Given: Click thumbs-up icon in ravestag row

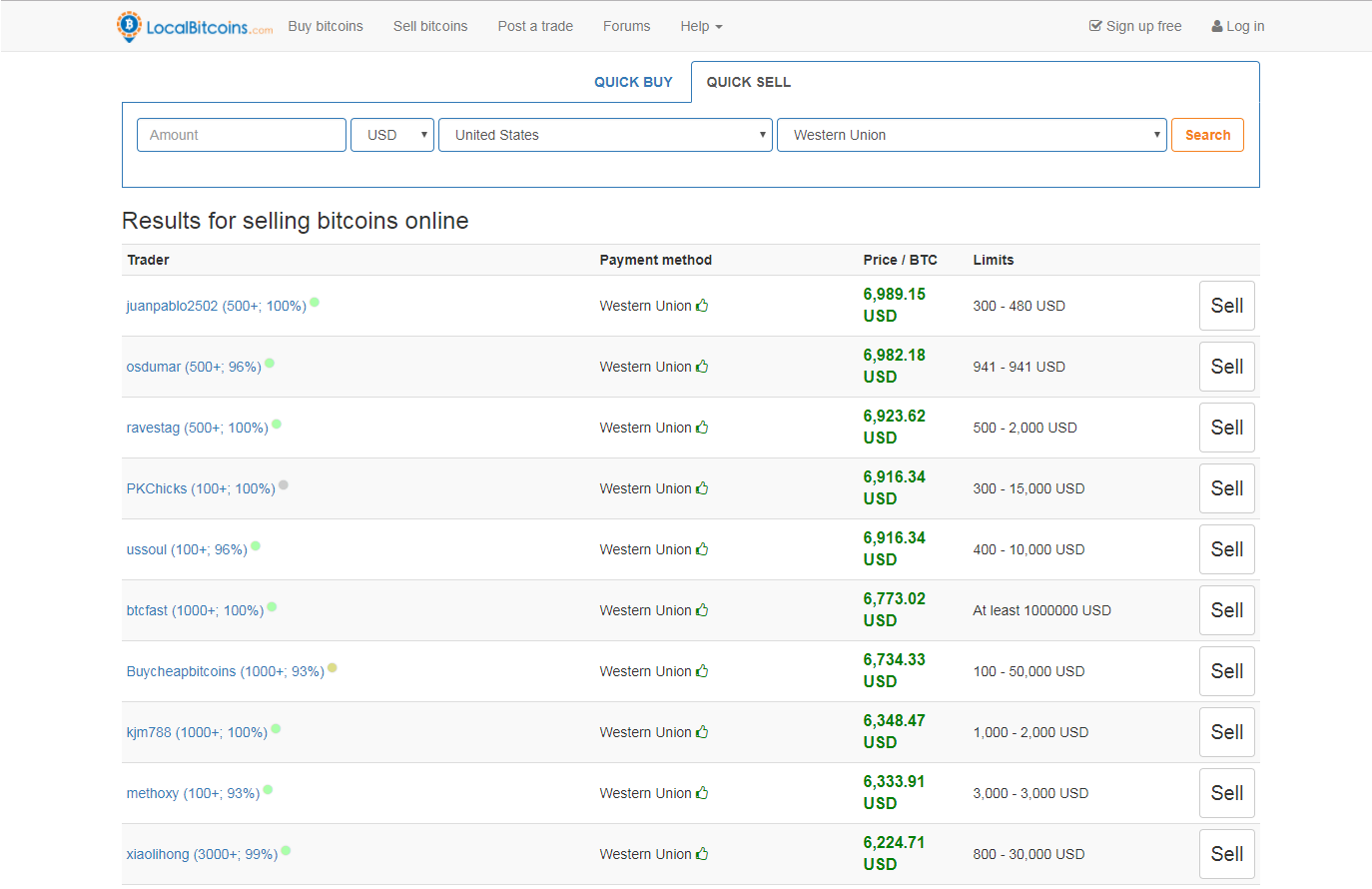Looking at the screenshot, I should [x=702, y=428].
